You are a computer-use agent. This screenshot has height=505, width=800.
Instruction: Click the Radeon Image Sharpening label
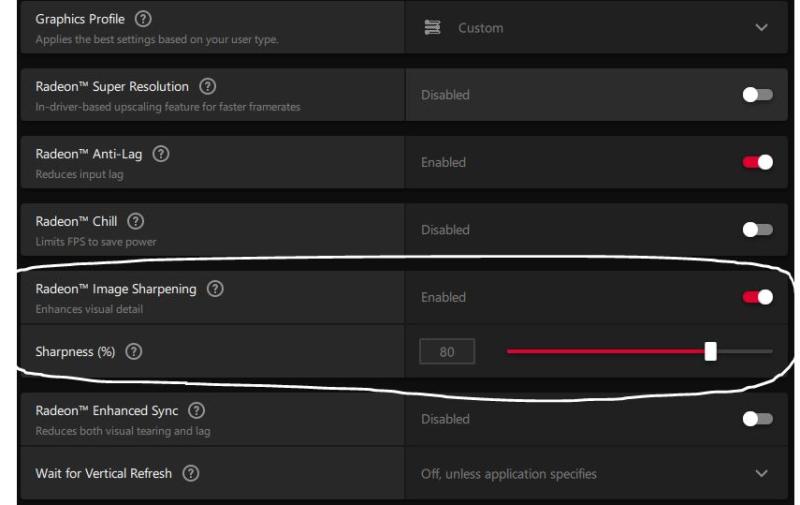(115, 289)
